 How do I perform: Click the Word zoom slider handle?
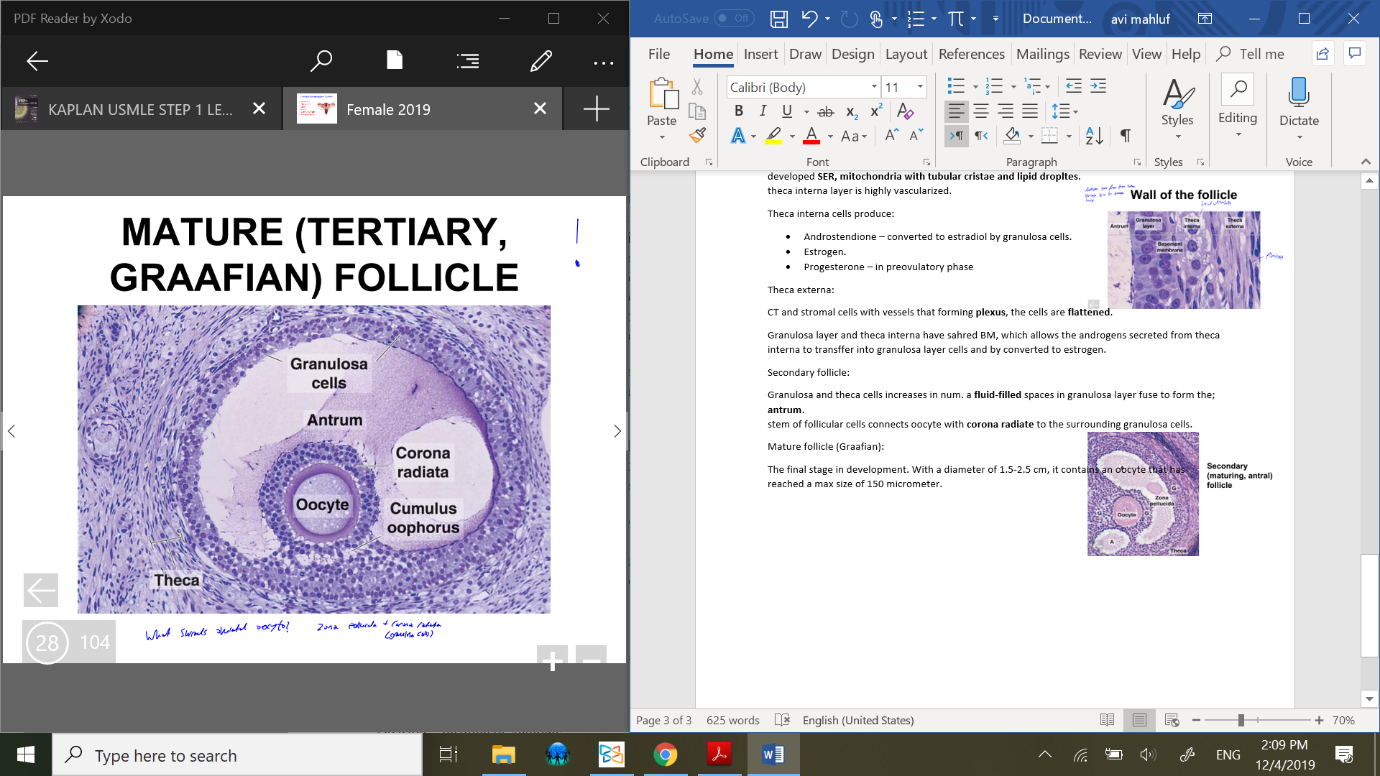tap(1241, 720)
